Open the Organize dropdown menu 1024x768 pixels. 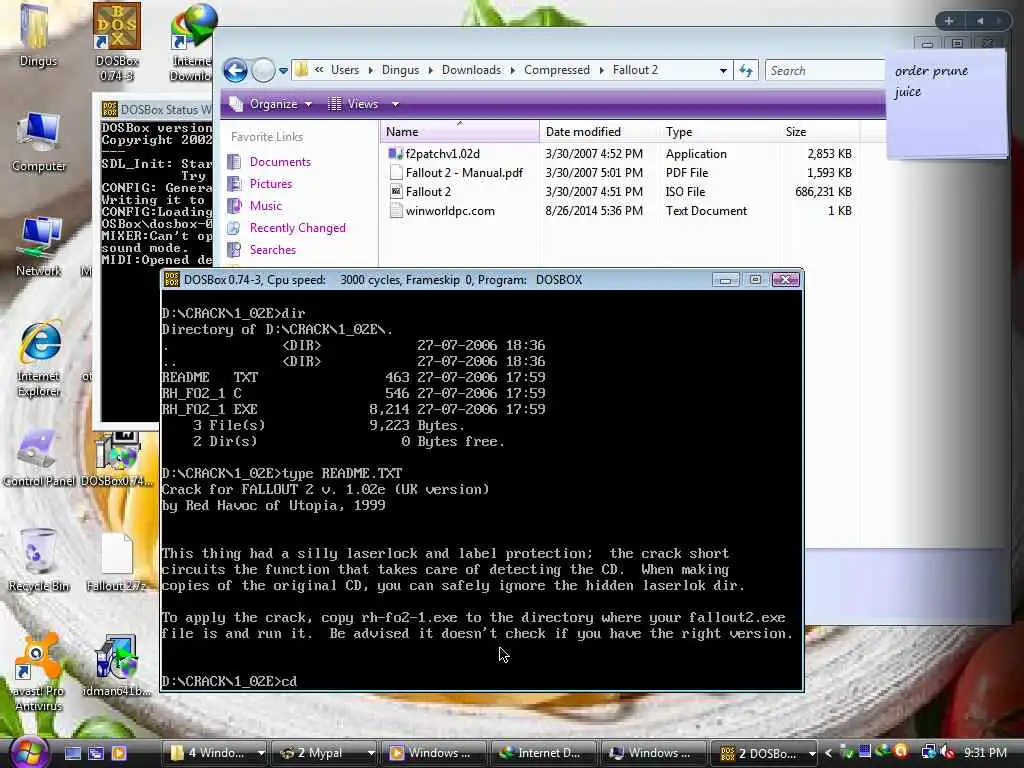tap(270, 104)
